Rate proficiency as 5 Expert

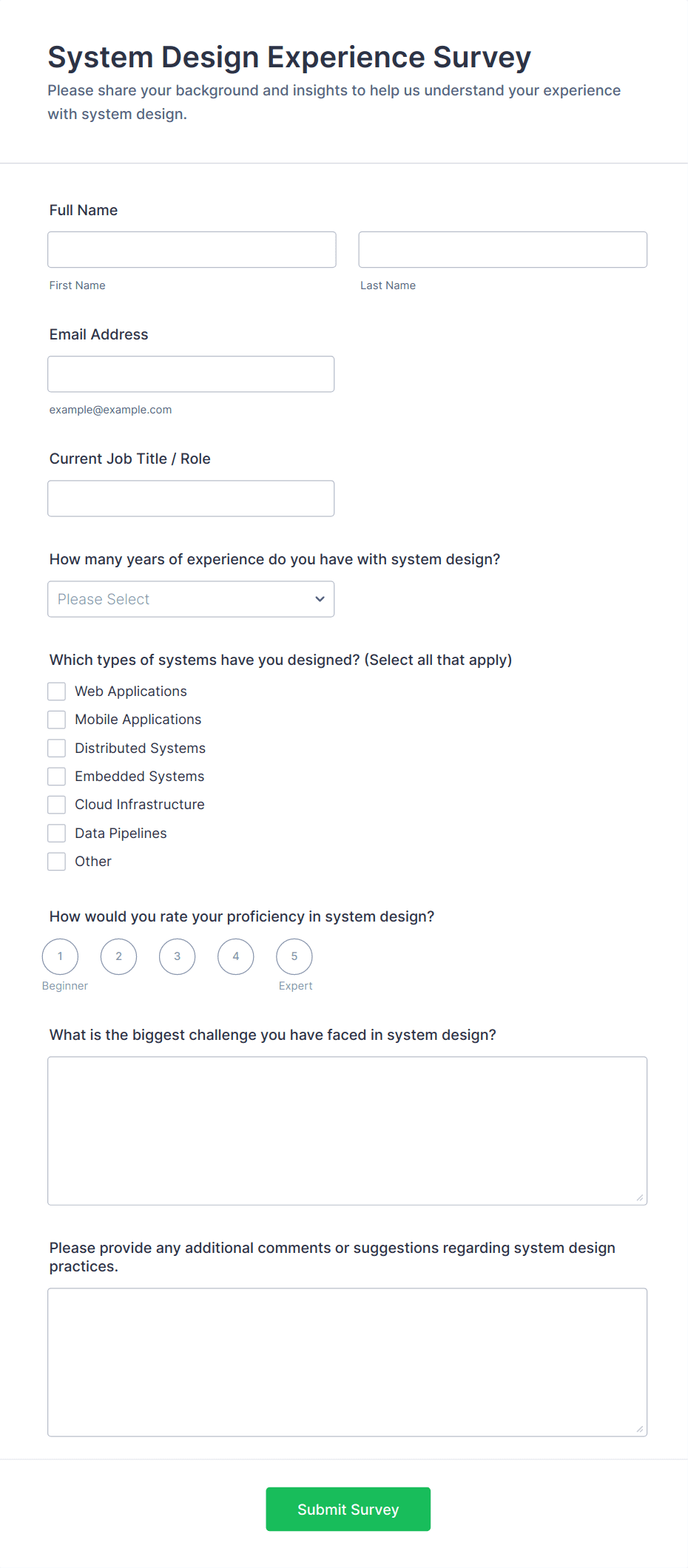point(294,957)
